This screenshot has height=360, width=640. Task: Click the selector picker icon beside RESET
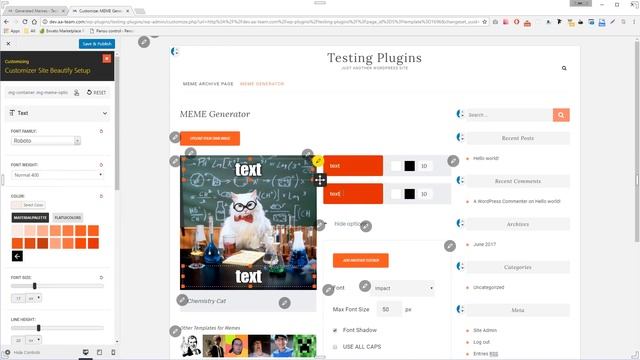coord(76,93)
